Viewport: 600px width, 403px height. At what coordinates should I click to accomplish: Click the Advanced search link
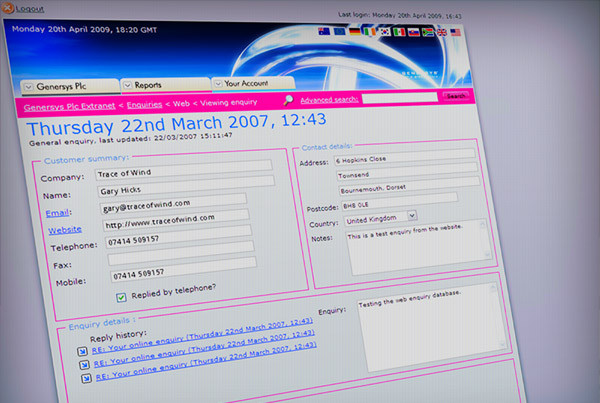[x=329, y=100]
